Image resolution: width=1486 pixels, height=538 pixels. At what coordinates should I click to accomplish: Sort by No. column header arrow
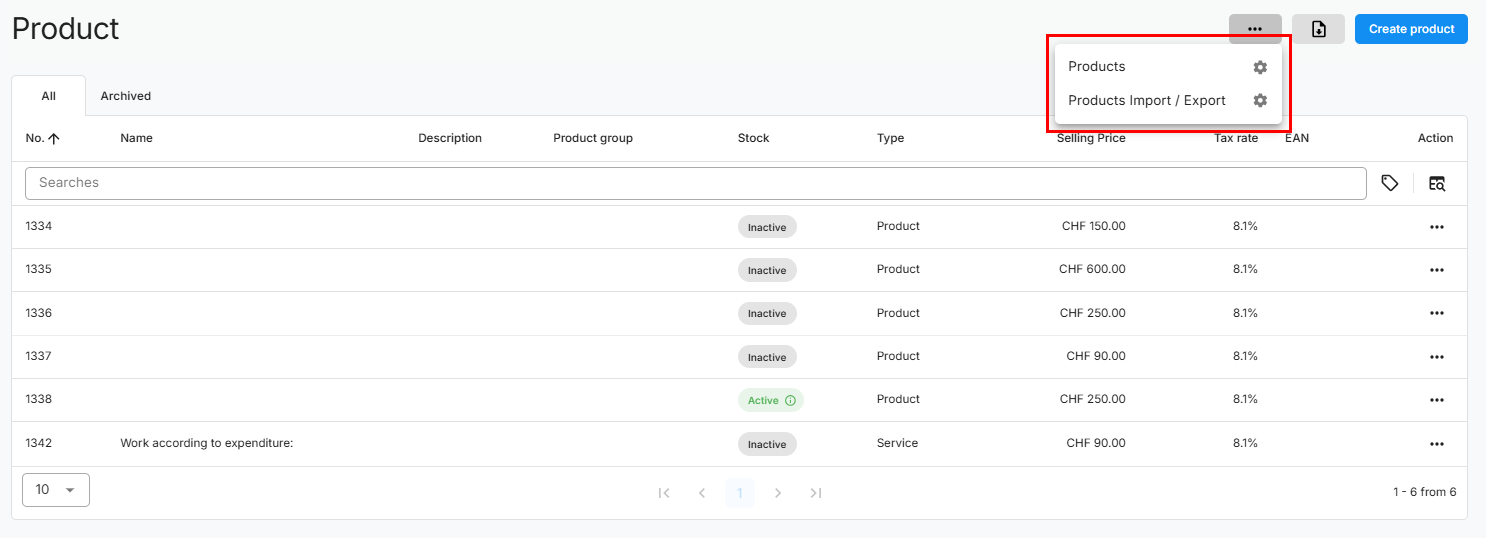point(54,139)
